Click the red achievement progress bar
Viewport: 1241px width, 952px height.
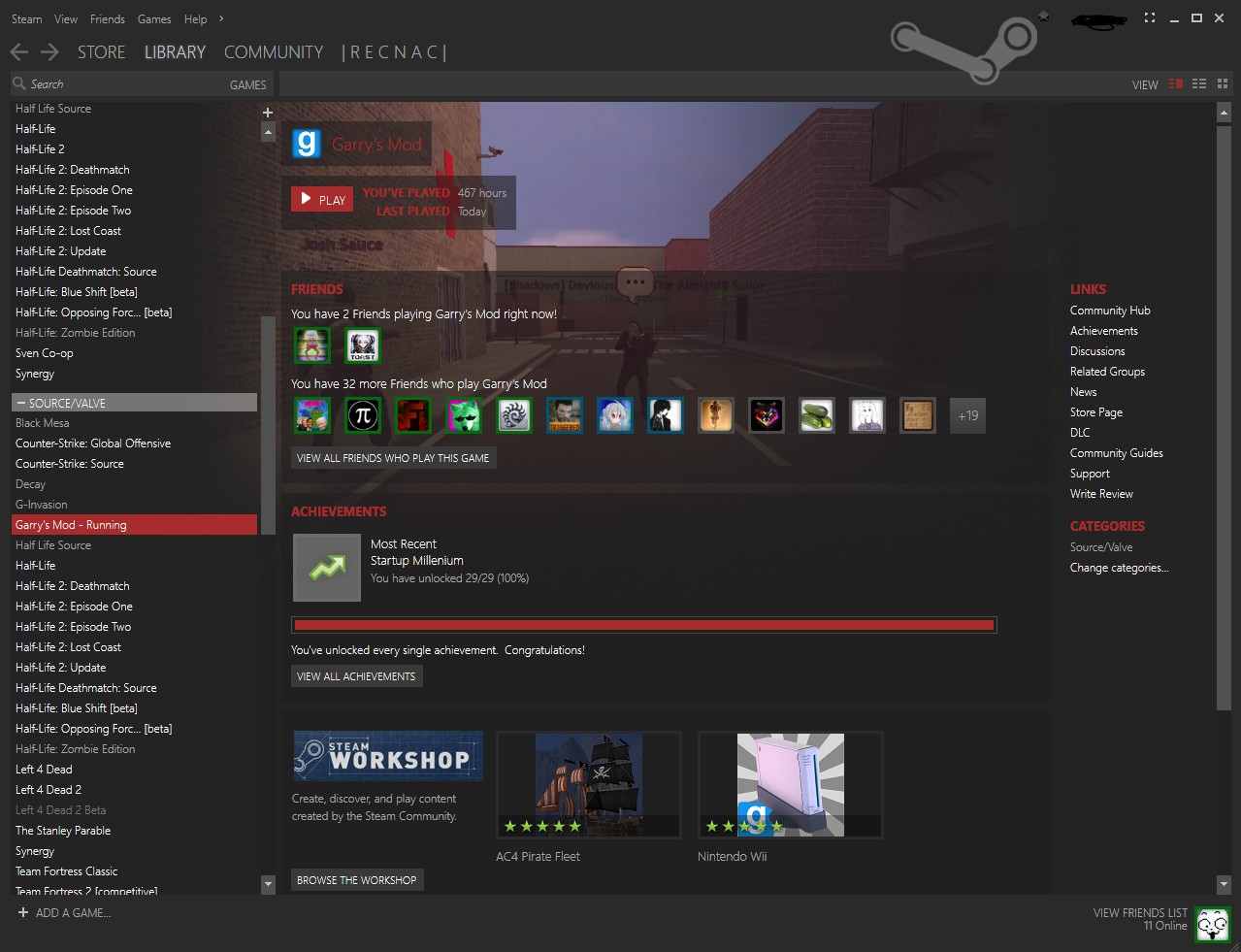pos(642,624)
